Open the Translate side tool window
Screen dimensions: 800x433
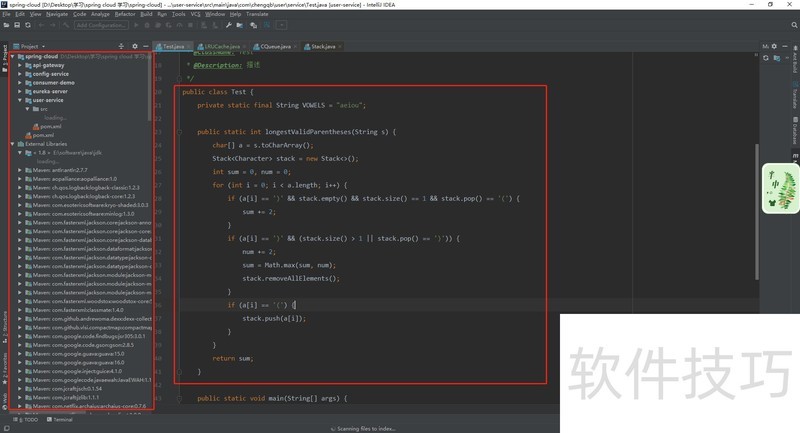(x=795, y=95)
